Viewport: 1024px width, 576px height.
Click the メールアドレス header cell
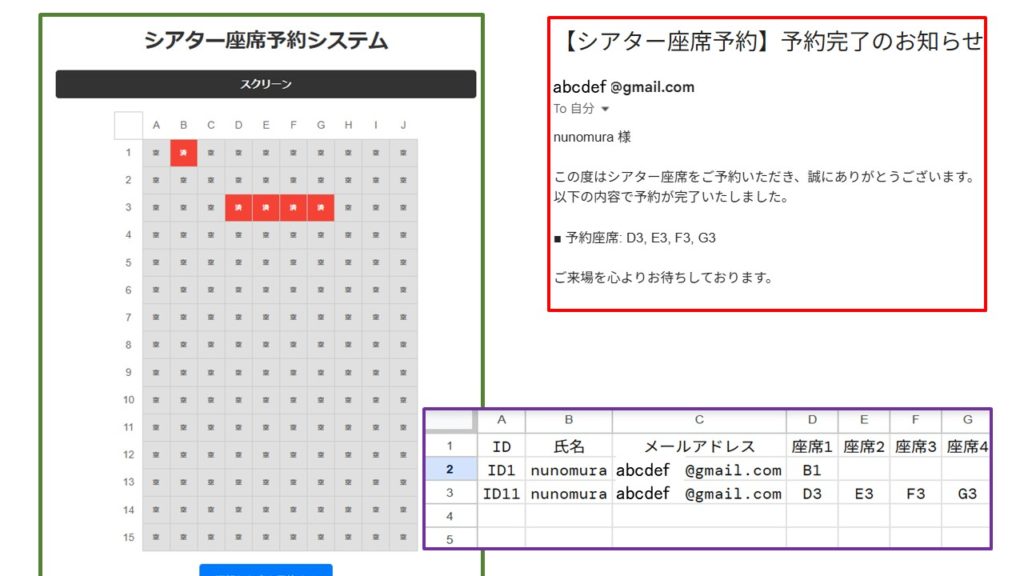pos(699,446)
